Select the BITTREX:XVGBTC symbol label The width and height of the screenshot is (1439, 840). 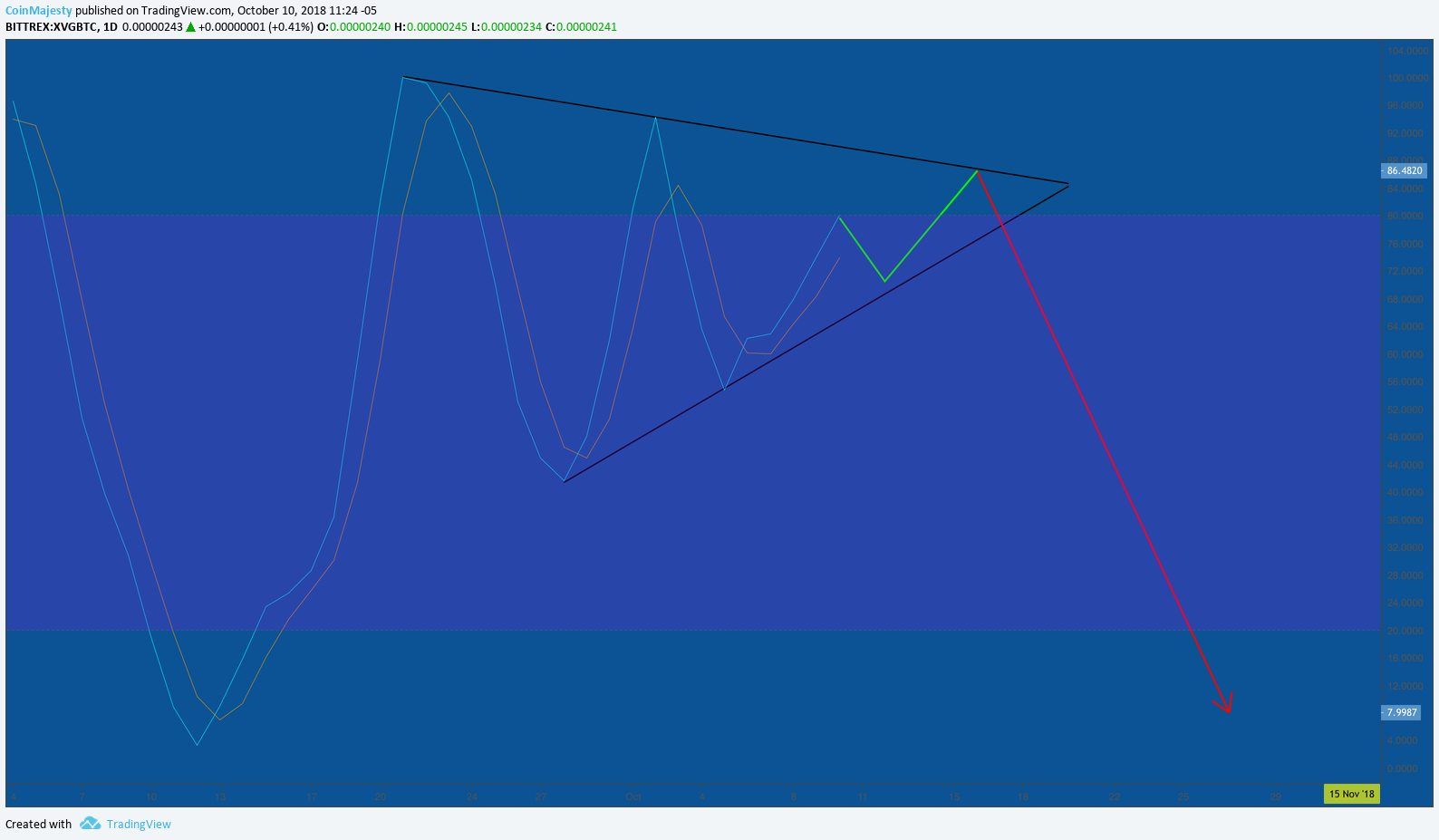tap(51, 27)
